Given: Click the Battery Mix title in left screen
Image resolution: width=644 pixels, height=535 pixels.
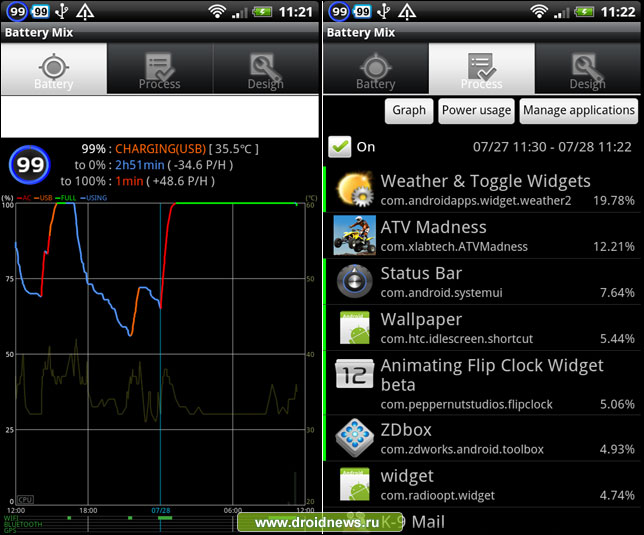Looking at the screenshot, I should click(39, 32).
